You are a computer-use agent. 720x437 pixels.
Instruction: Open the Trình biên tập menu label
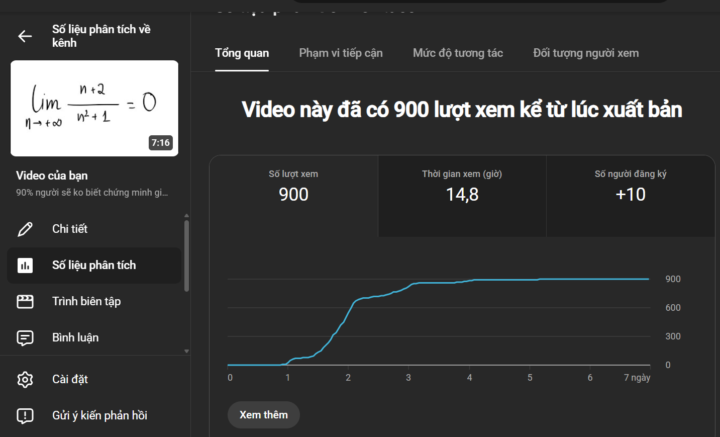[86, 302]
